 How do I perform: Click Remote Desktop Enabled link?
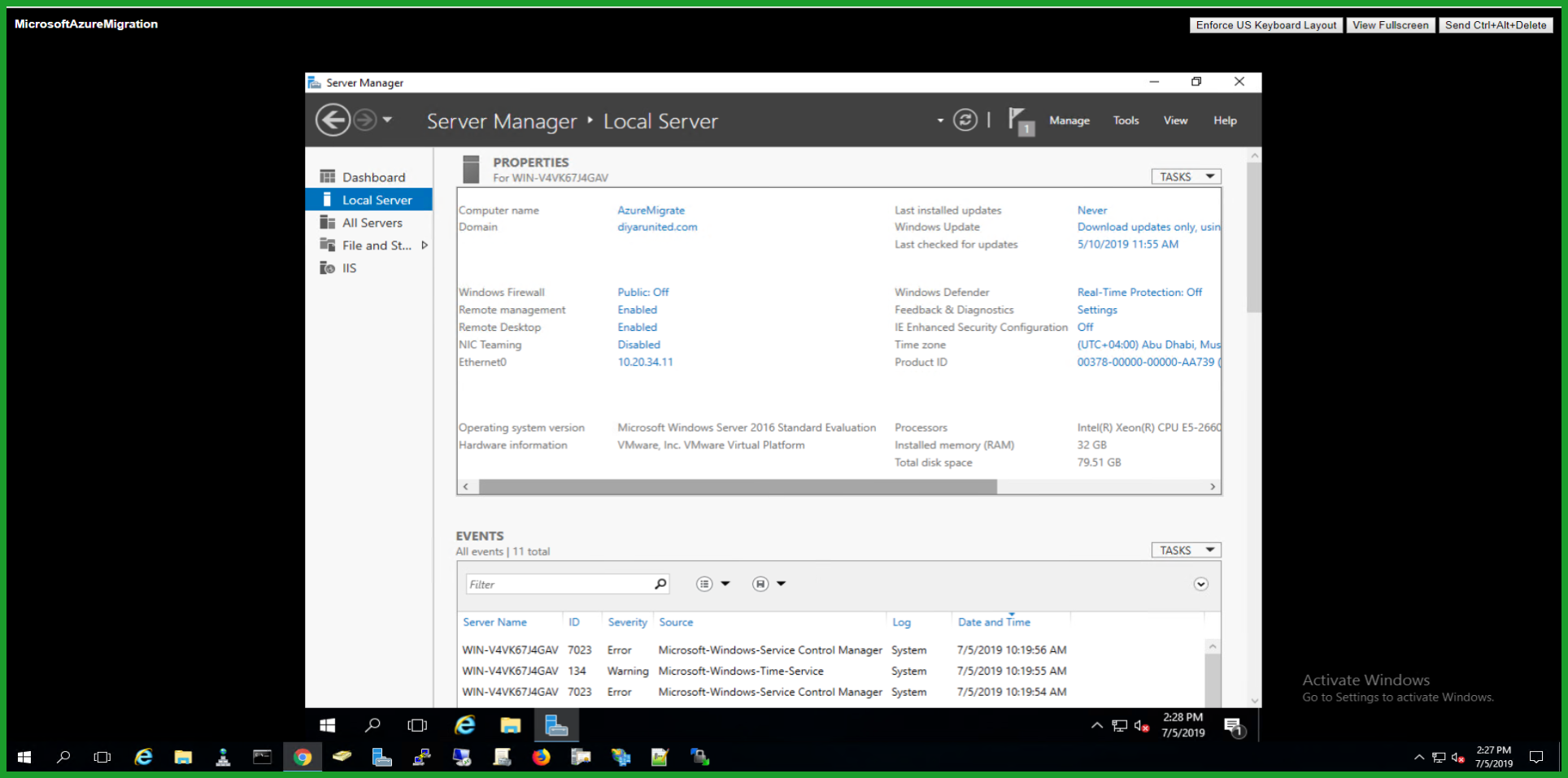point(637,327)
